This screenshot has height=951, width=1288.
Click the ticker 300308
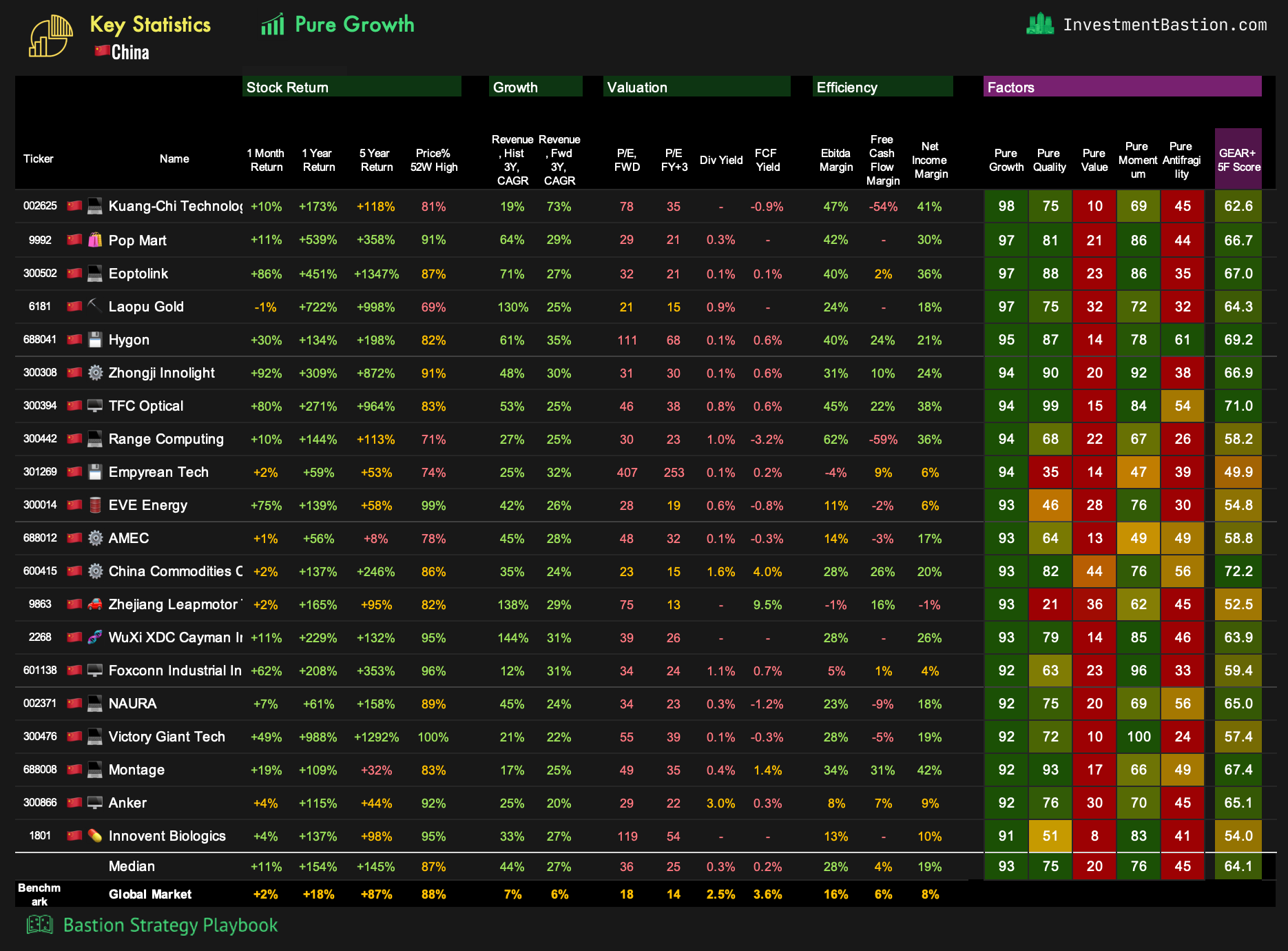[40, 372]
